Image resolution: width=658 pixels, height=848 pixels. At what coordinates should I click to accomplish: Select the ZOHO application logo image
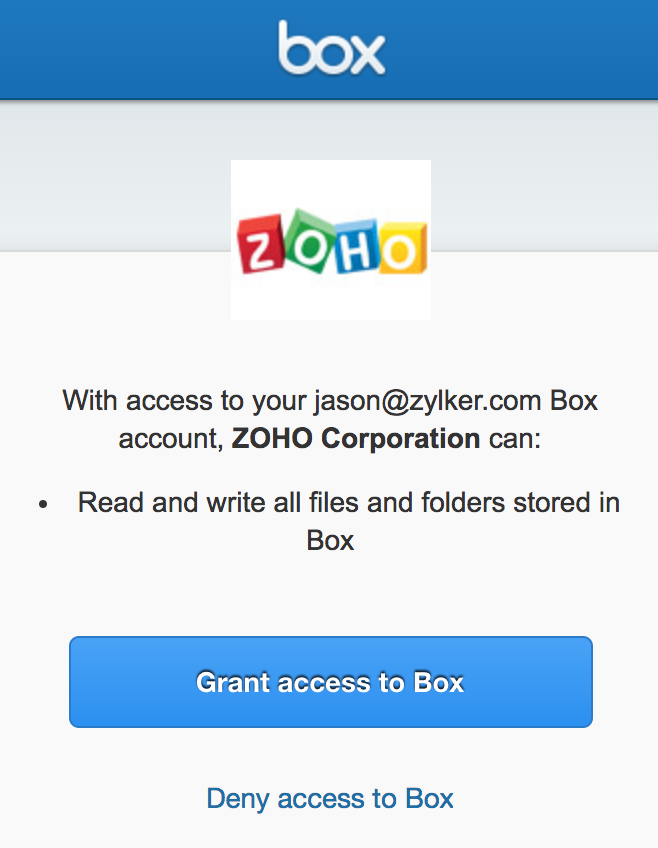click(x=331, y=240)
